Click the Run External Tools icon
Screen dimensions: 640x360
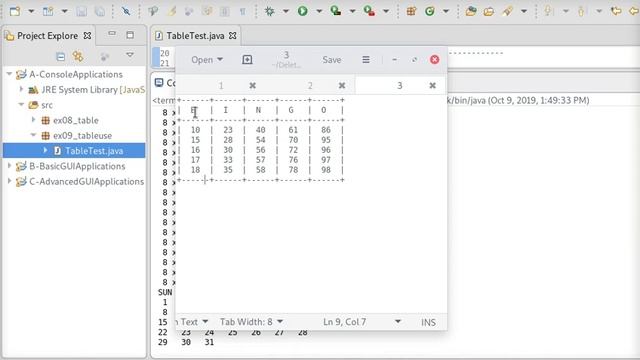[369, 11]
